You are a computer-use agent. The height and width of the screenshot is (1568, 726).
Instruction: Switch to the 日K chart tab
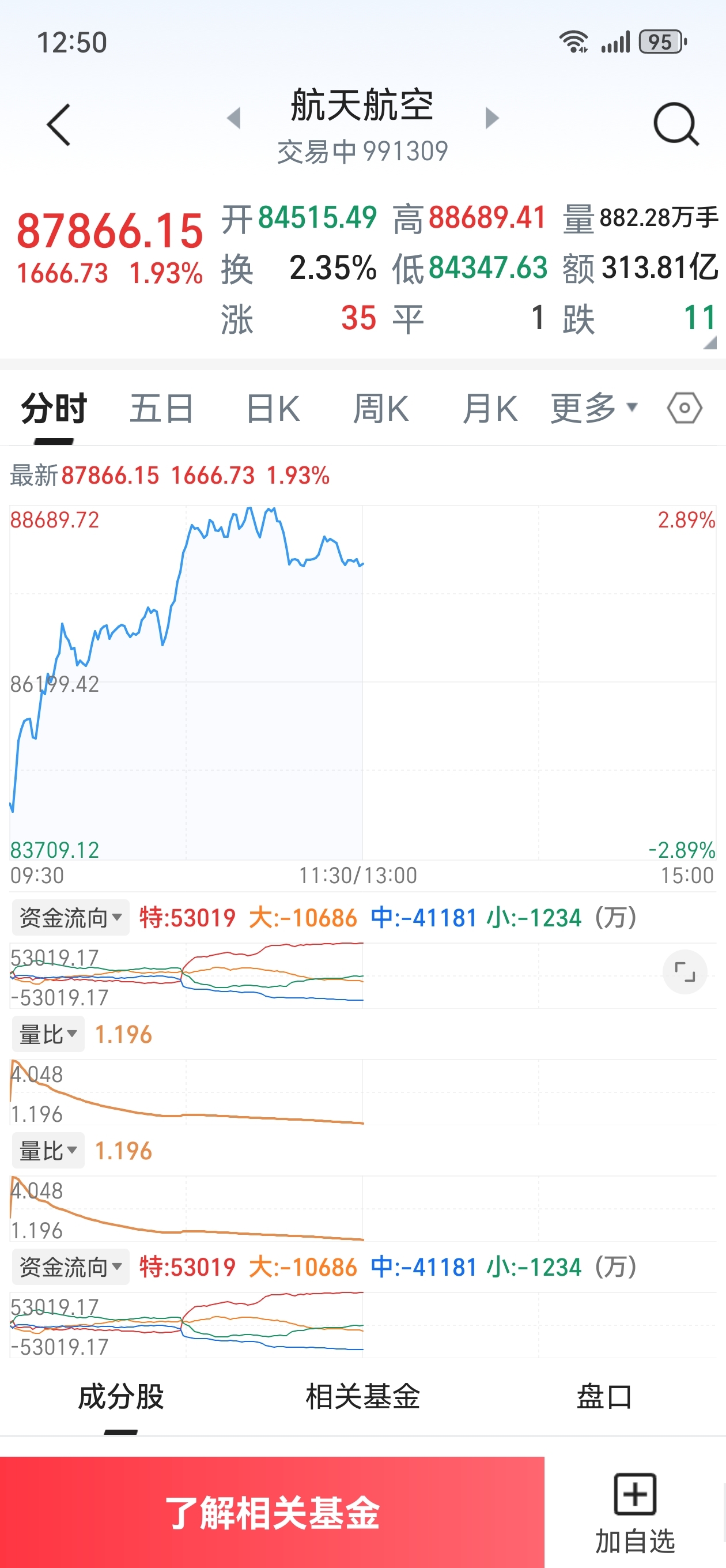click(x=273, y=409)
